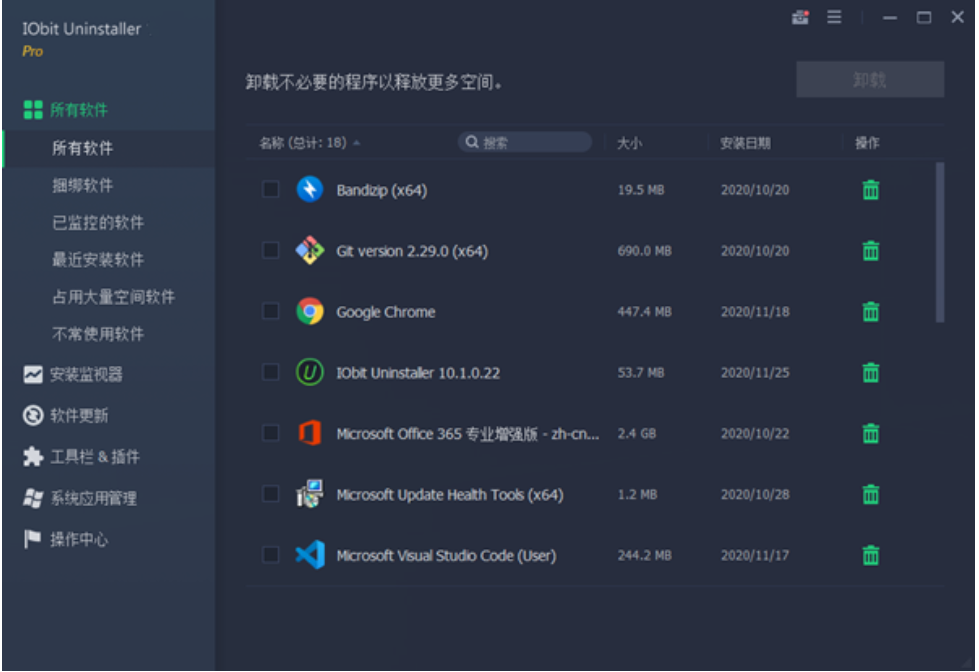Viewport: 979px width, 672px height.
Task: Click the date 2020/10/22
Action: click(755, 433)
